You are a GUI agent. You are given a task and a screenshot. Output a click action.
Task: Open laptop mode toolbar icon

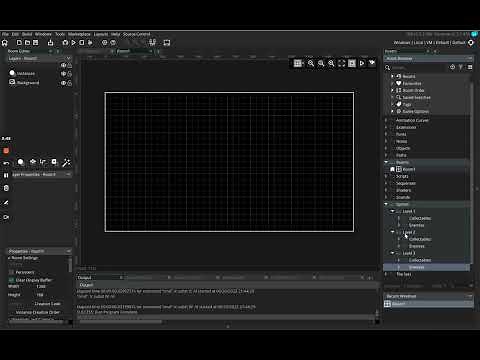point(167,43)
